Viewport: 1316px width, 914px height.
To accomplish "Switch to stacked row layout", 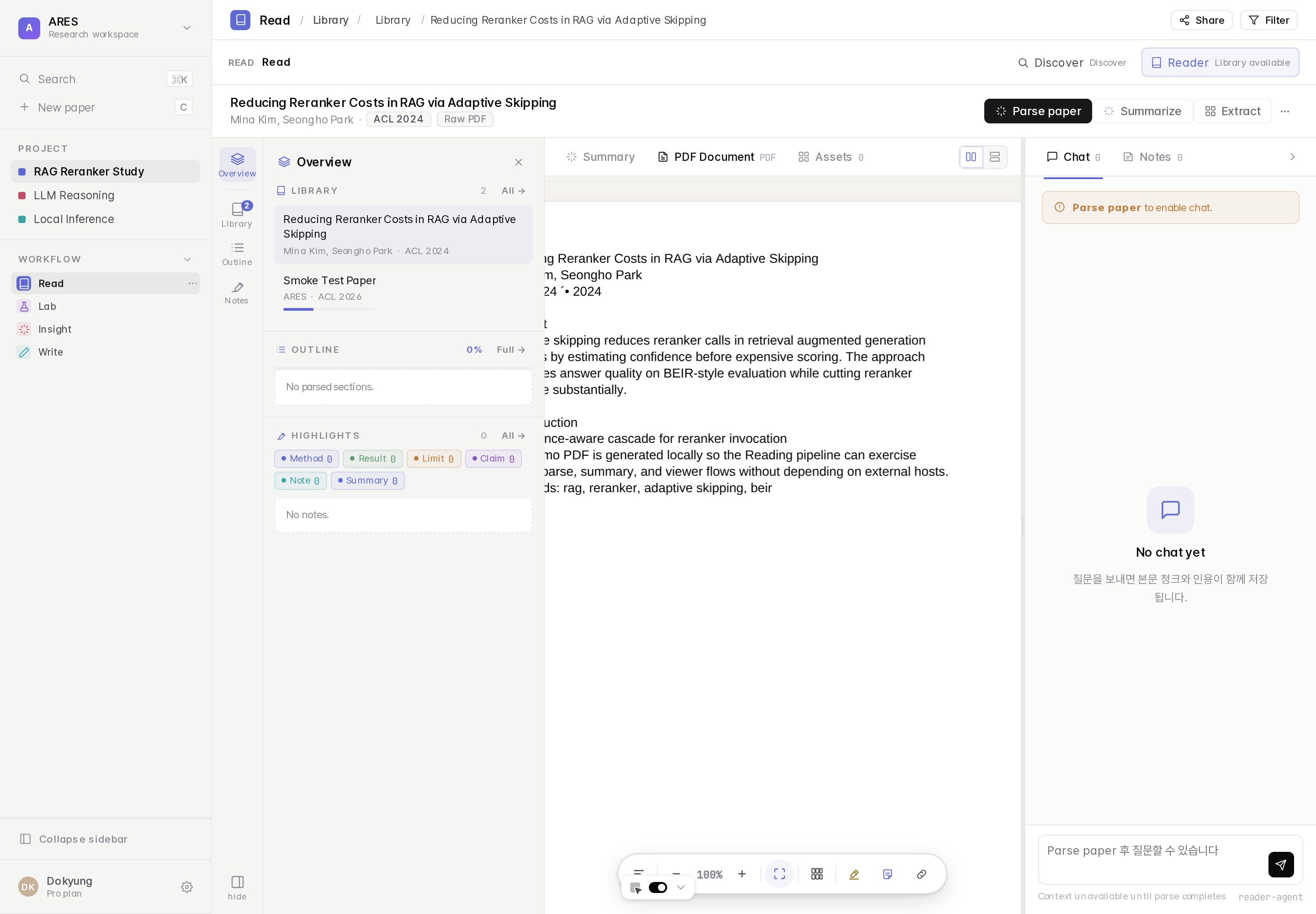I will 995,157.
